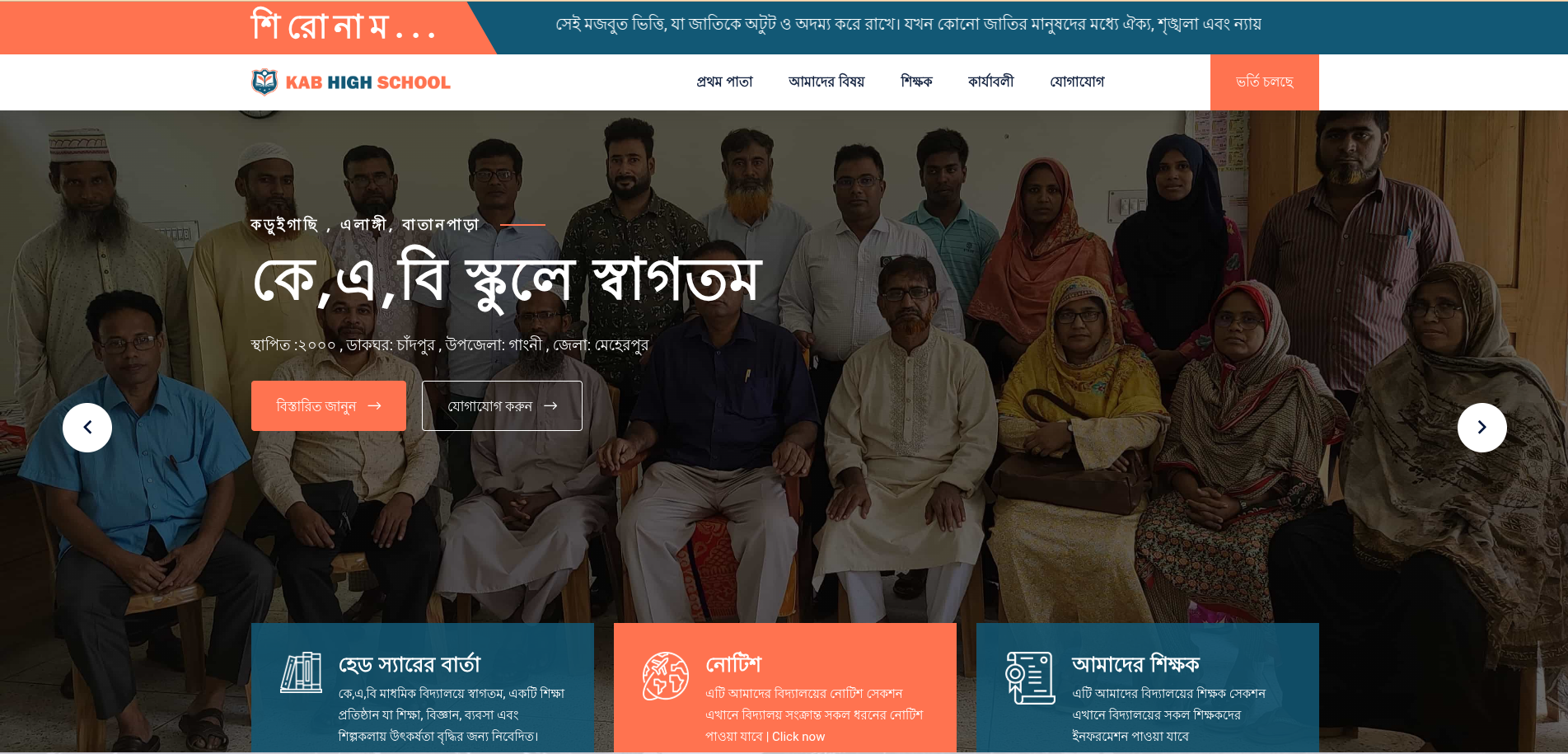Viewport: 1568px width, 754px height.
Task: Go to previous slide with left arrow
Action: point(87,428)
